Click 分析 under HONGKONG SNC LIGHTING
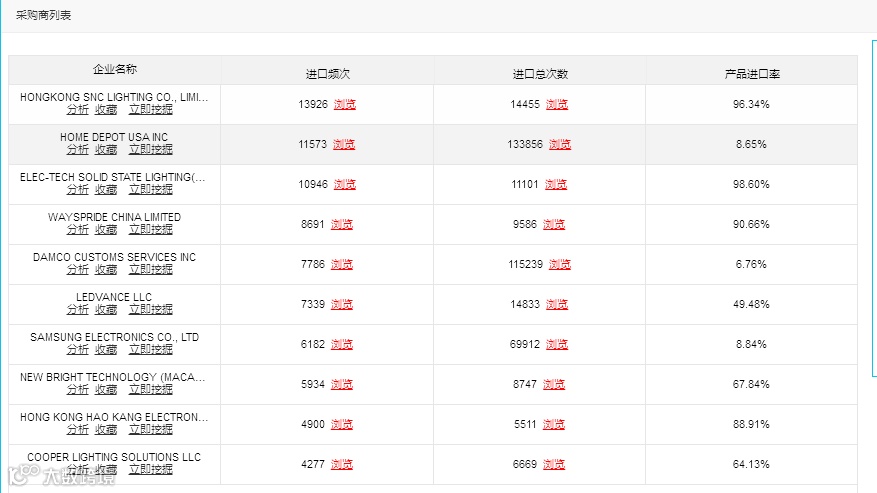Viewport: 877px width, 493px height. 77,110
